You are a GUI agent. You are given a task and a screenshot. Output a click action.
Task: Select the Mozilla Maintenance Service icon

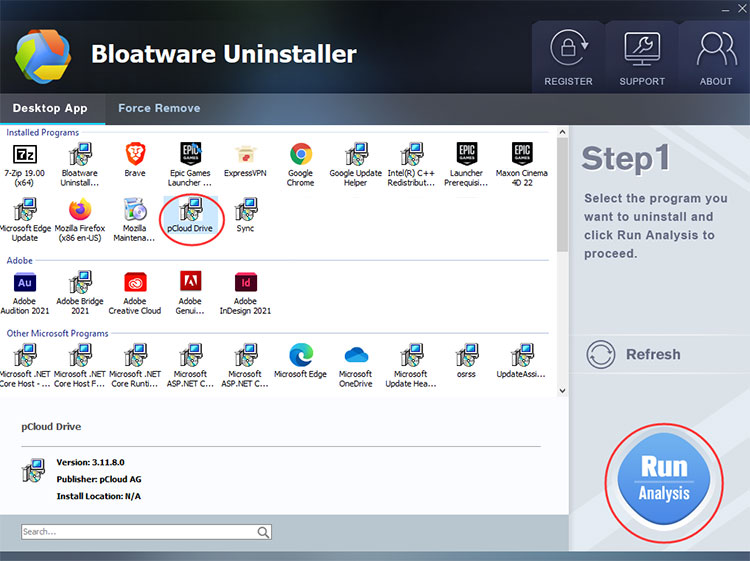[135, 209]
